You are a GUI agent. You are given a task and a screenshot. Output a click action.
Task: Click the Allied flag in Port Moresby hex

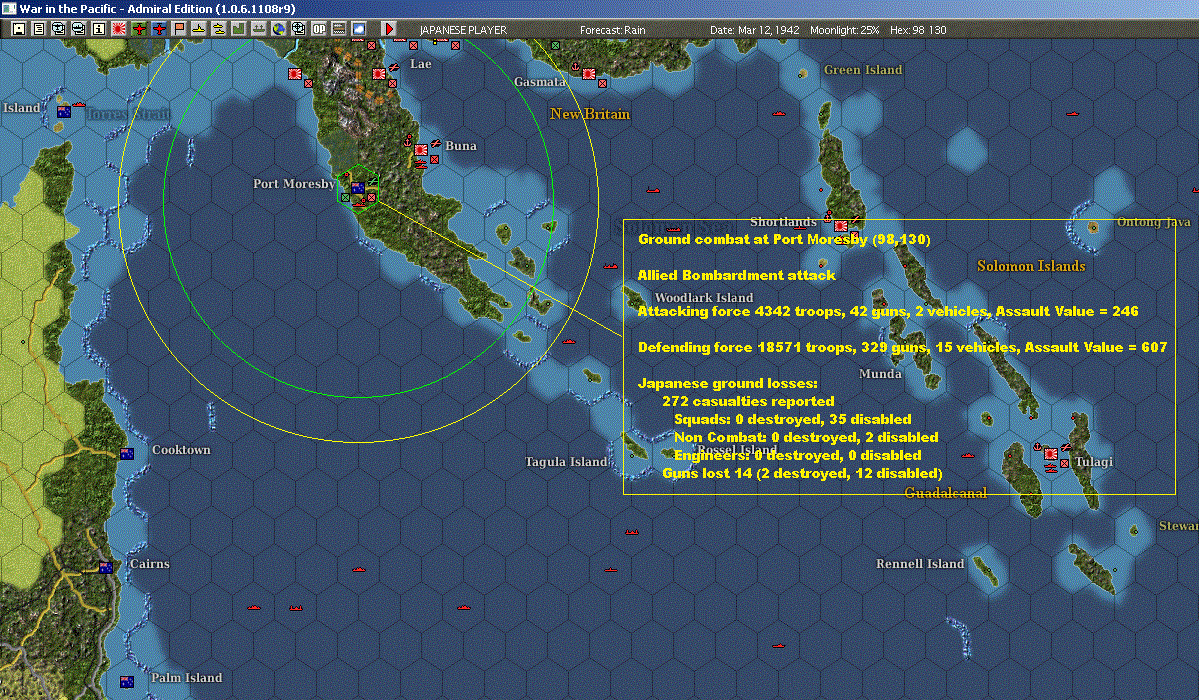point(357,187)
